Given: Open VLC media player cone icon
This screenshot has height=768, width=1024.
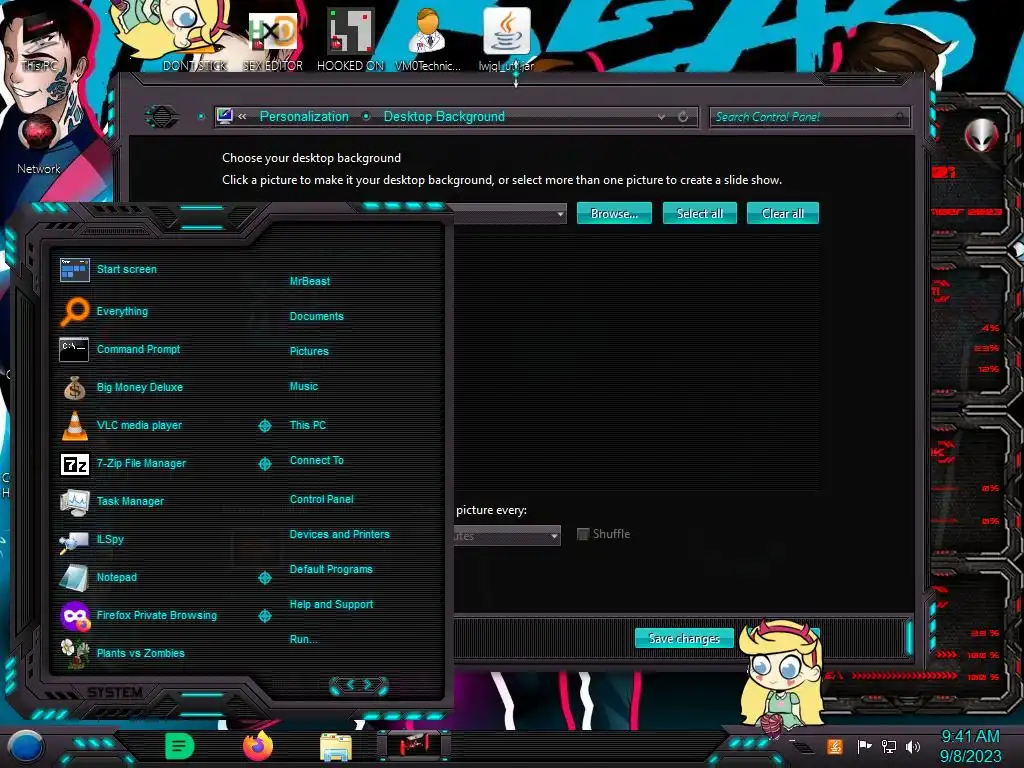Looking at the screenshot, I should pyautogui.click(x=74, y=425).
